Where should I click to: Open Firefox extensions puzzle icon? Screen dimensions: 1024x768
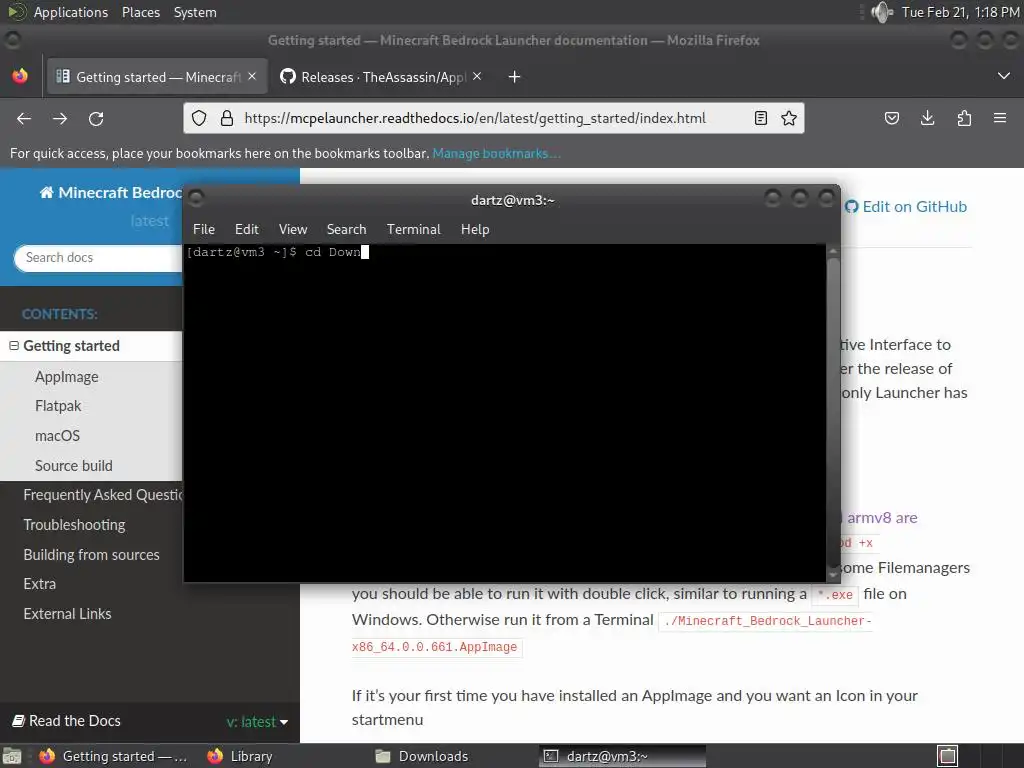(x=964, y=118)
